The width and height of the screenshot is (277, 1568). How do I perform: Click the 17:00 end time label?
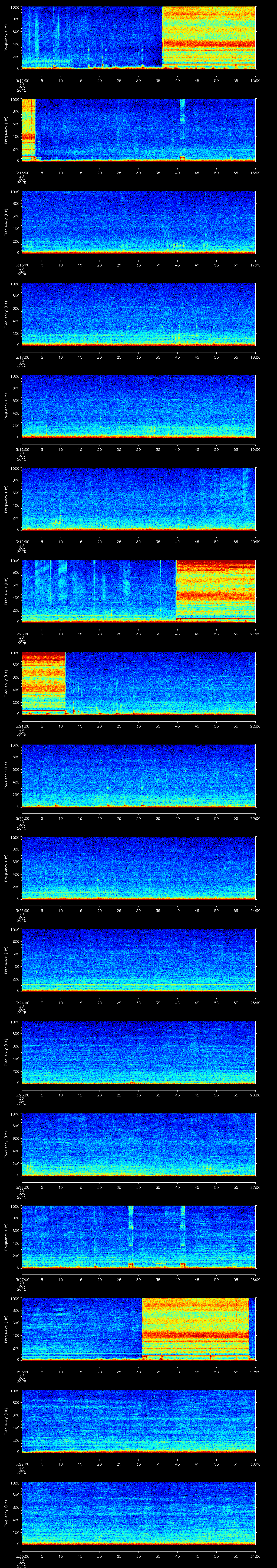[255, 265]
